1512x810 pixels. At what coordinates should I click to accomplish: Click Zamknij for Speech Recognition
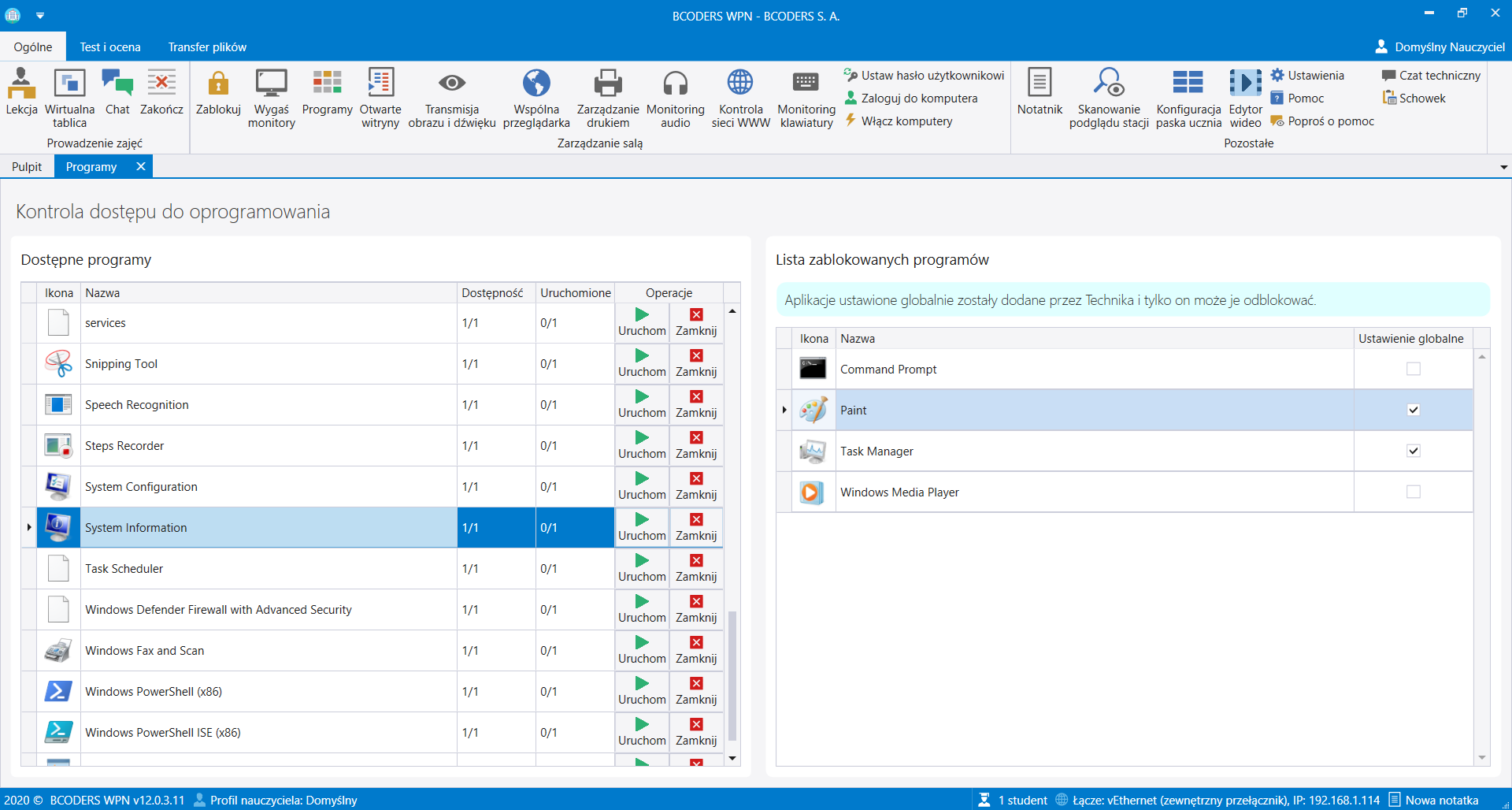(x=696, y=404)
